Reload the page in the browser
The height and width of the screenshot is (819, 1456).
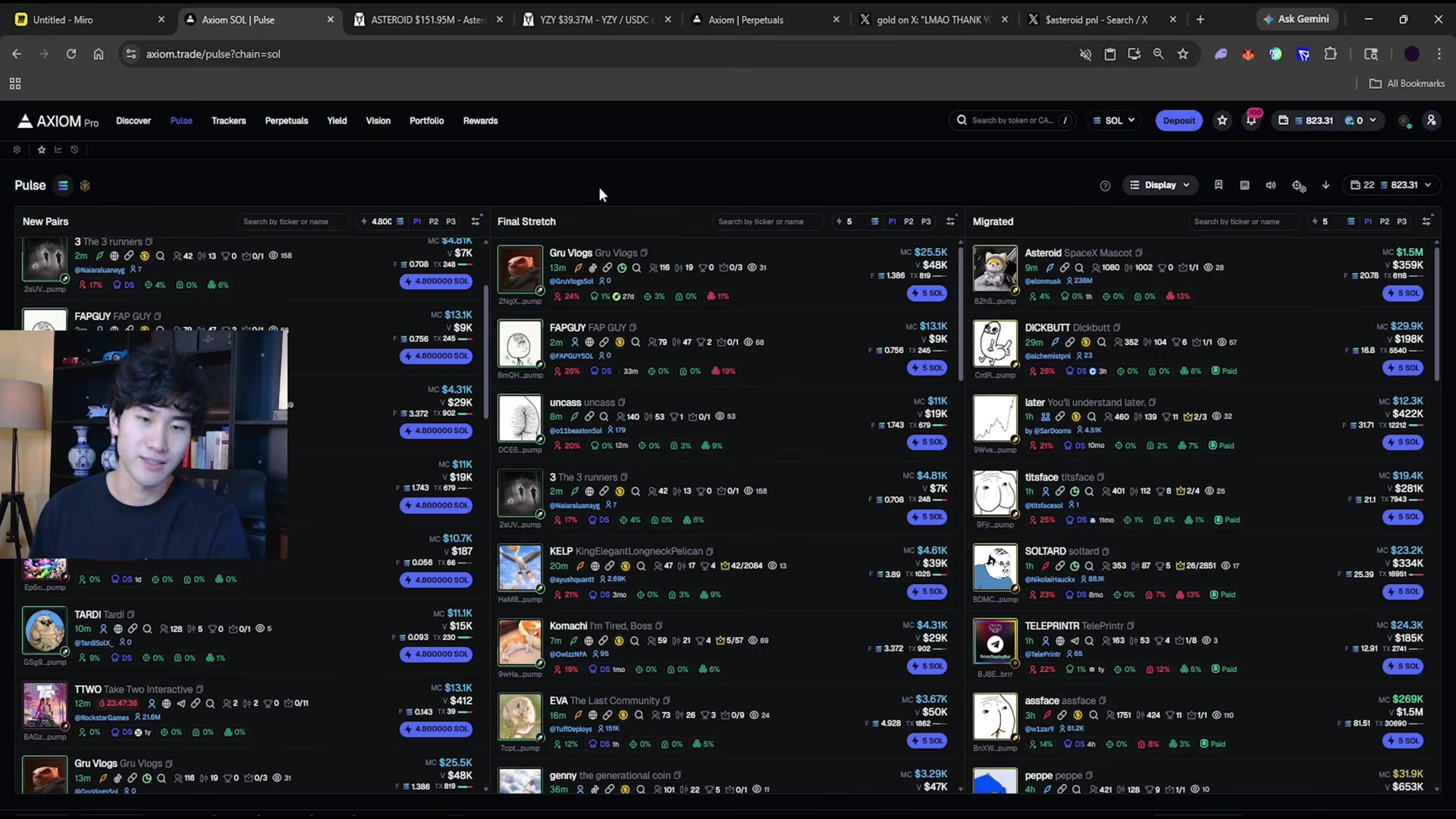[71, 54]
